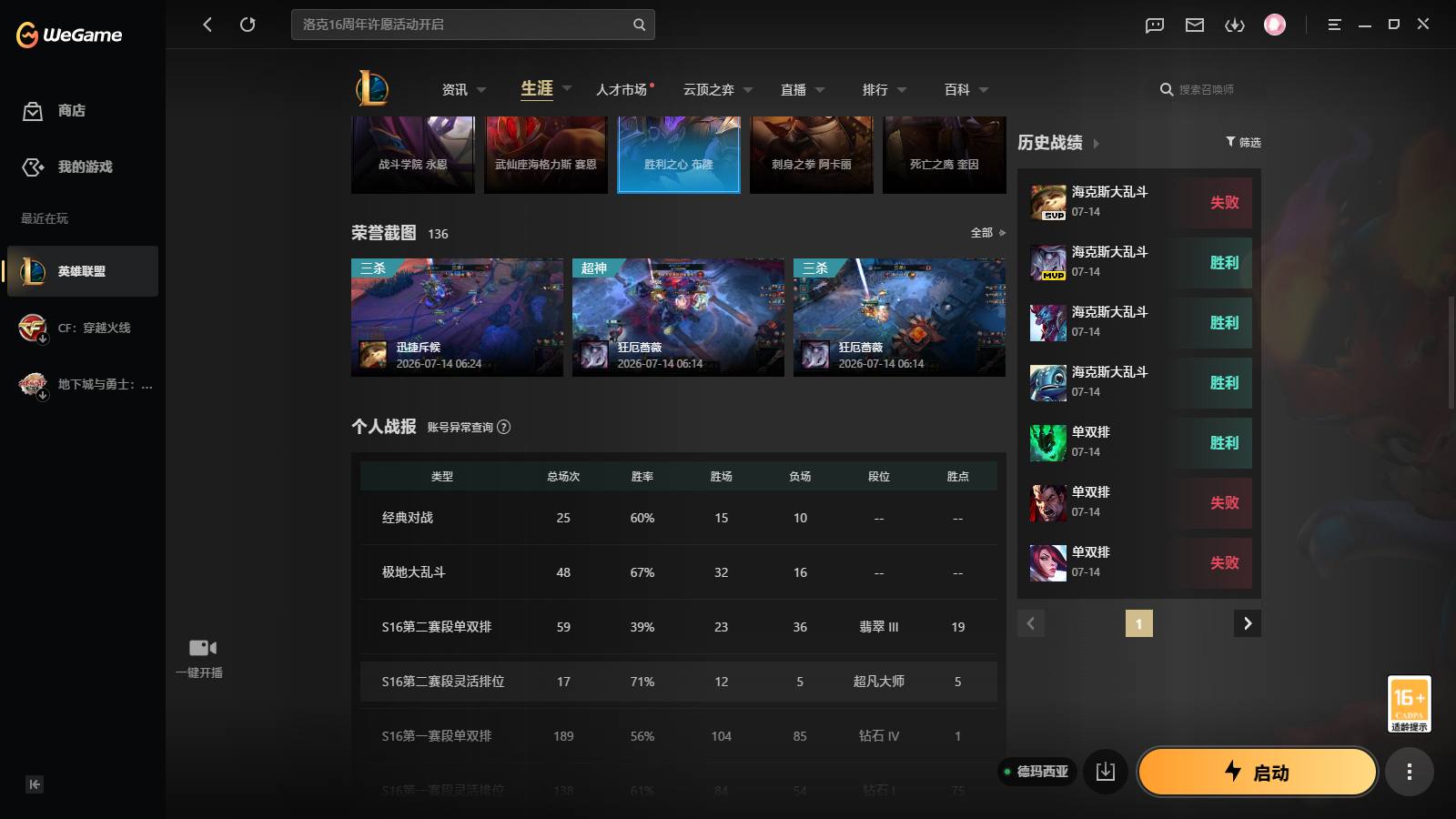Open the first 海克斯大乱斗 失败 match
The height and width of the screenshot is (819, 1456).
[1139, 202]
